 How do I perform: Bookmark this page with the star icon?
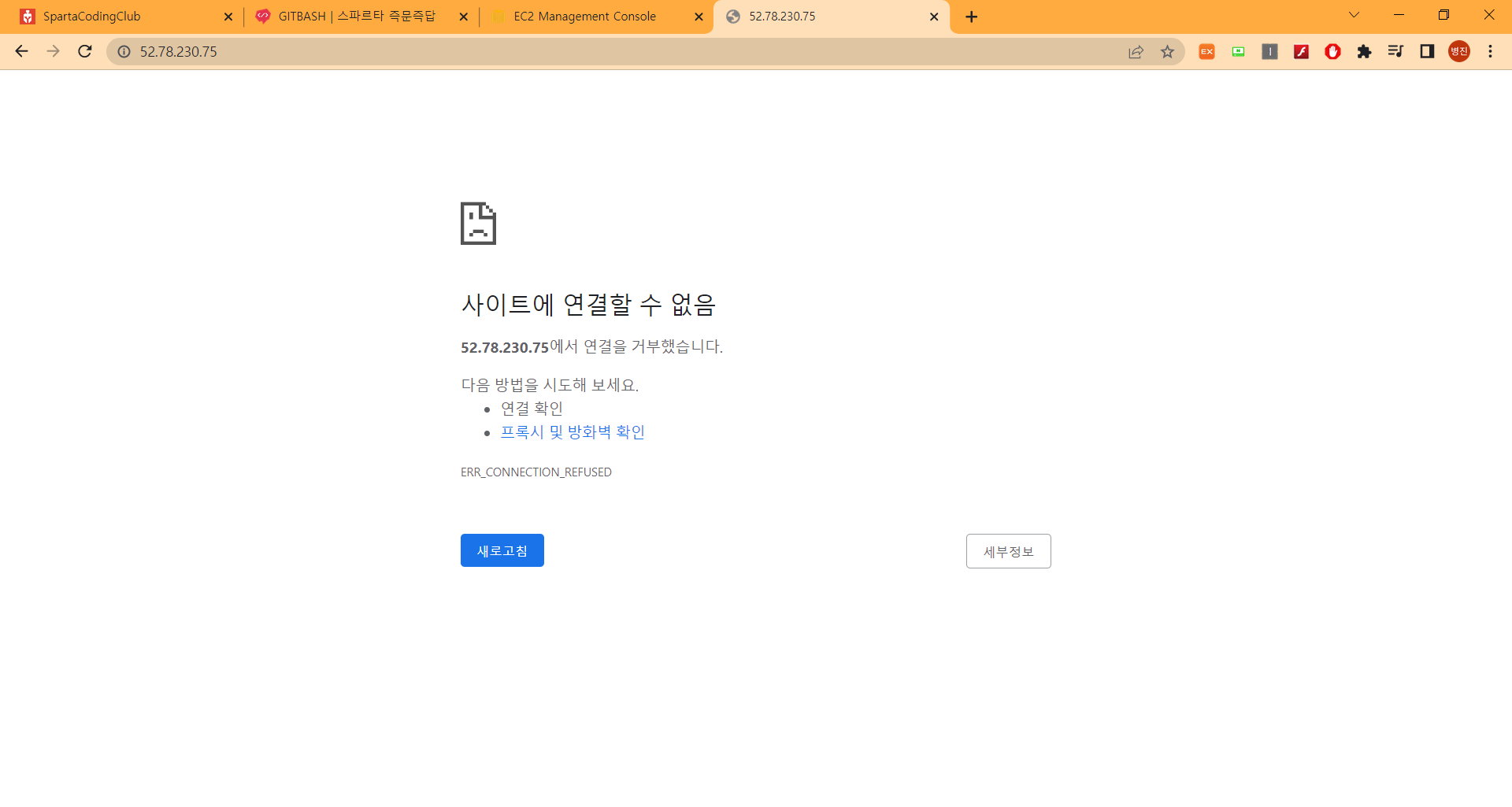click(1167, 51)
